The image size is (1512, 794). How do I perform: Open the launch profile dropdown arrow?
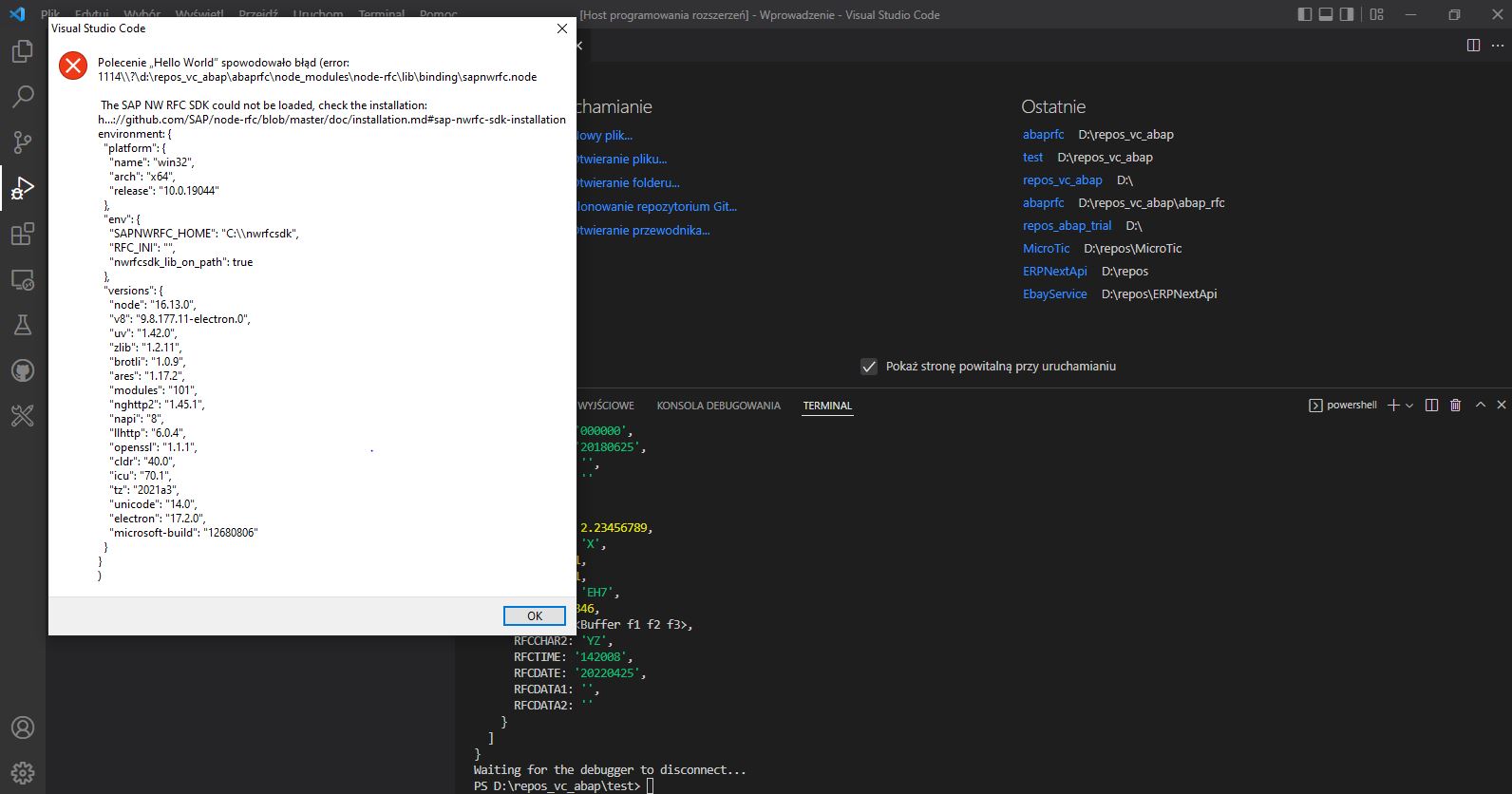tap(1409, 406)
